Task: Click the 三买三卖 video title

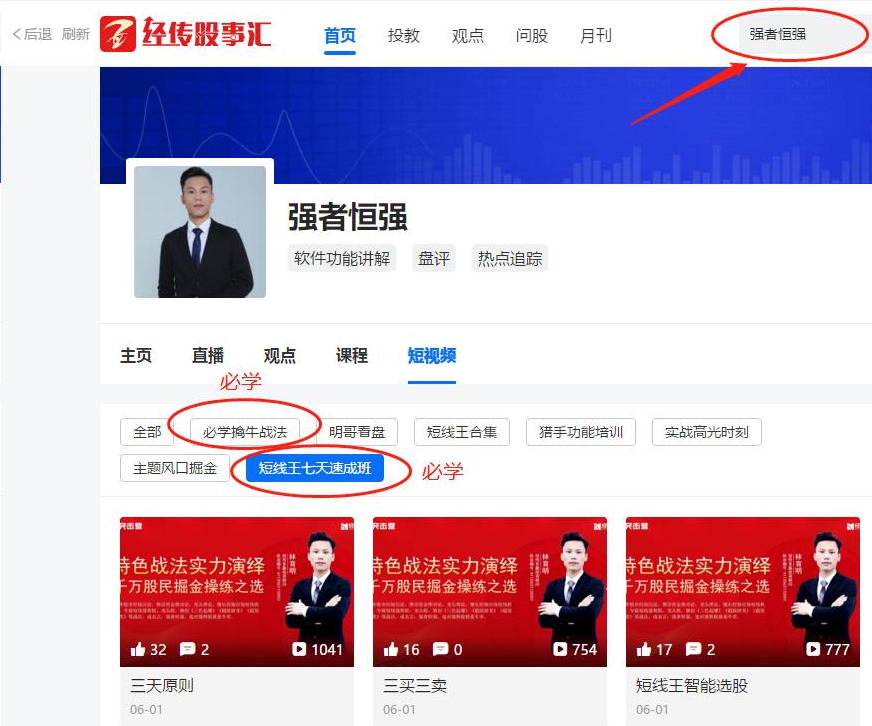Action: point(415,685)
